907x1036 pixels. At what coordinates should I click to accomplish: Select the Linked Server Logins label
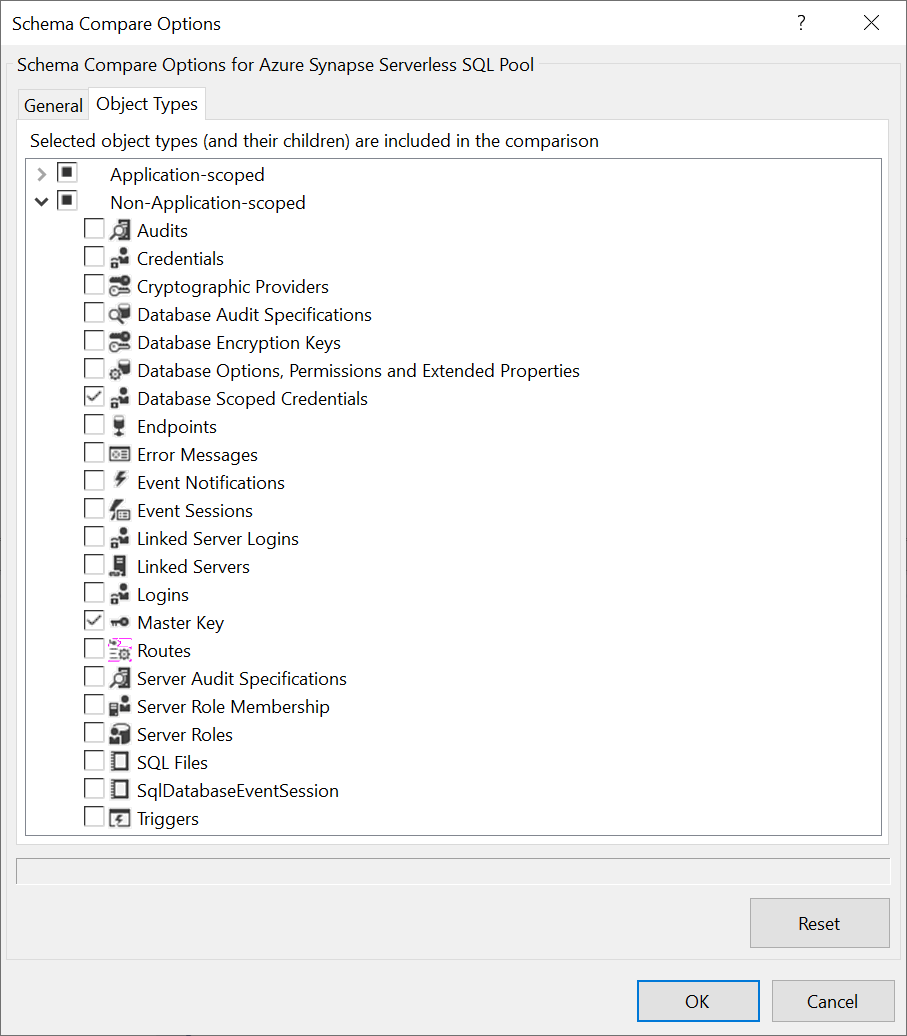[x=218, y=539]
